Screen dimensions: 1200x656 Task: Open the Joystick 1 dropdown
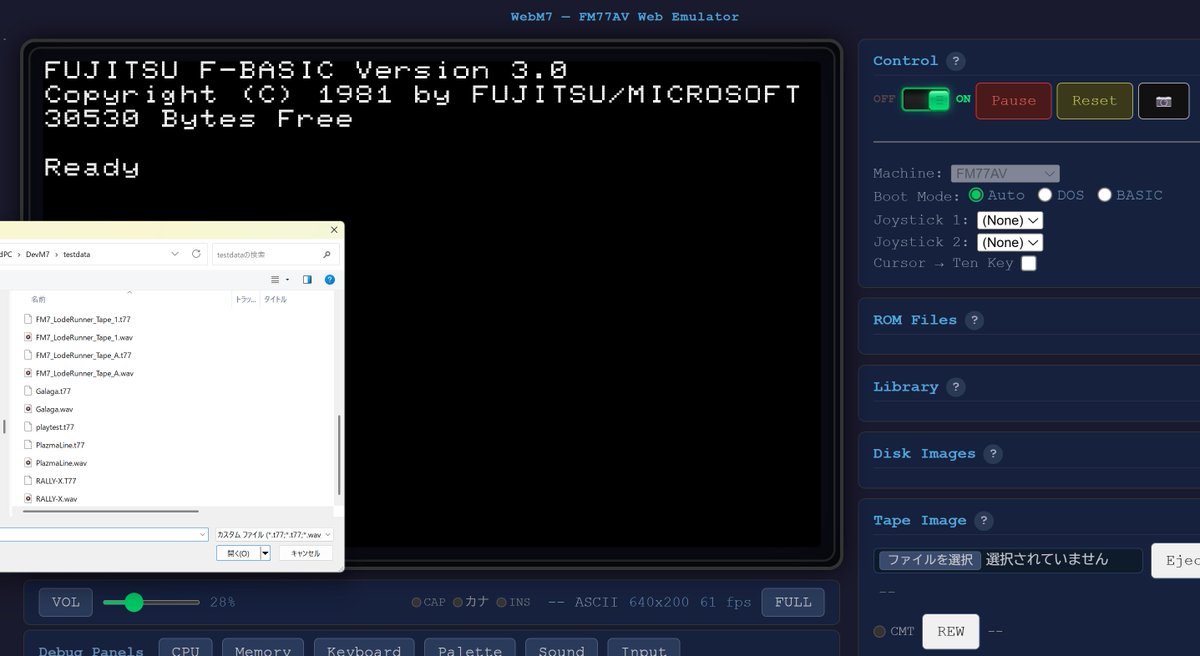click(x=1010, y=220)
